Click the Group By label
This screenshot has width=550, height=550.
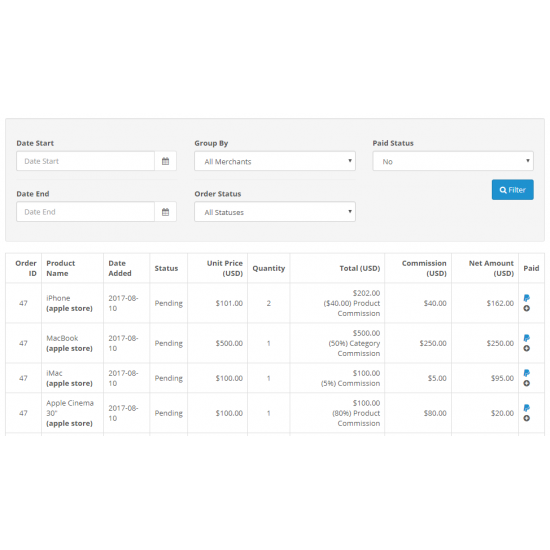point(211,143)
